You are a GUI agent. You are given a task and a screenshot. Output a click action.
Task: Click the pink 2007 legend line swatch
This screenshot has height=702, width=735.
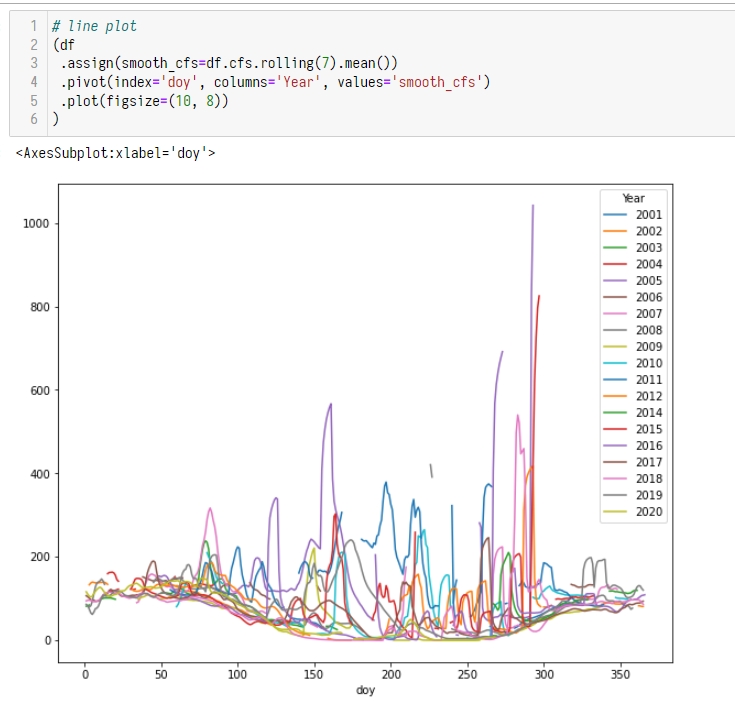[x=615, y=314]
